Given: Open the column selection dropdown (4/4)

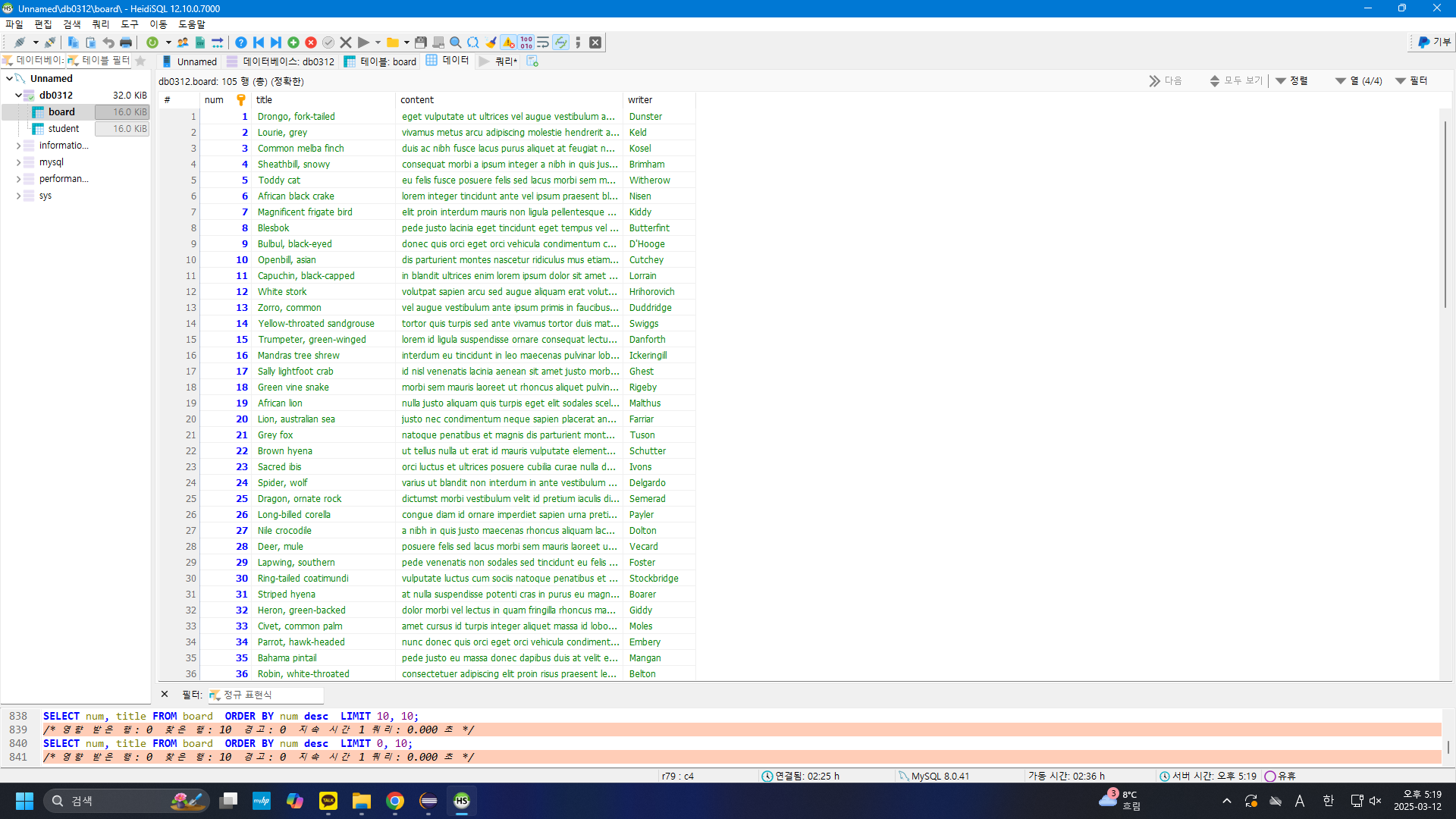Looking at the screenshot, I should point(1359,81).
